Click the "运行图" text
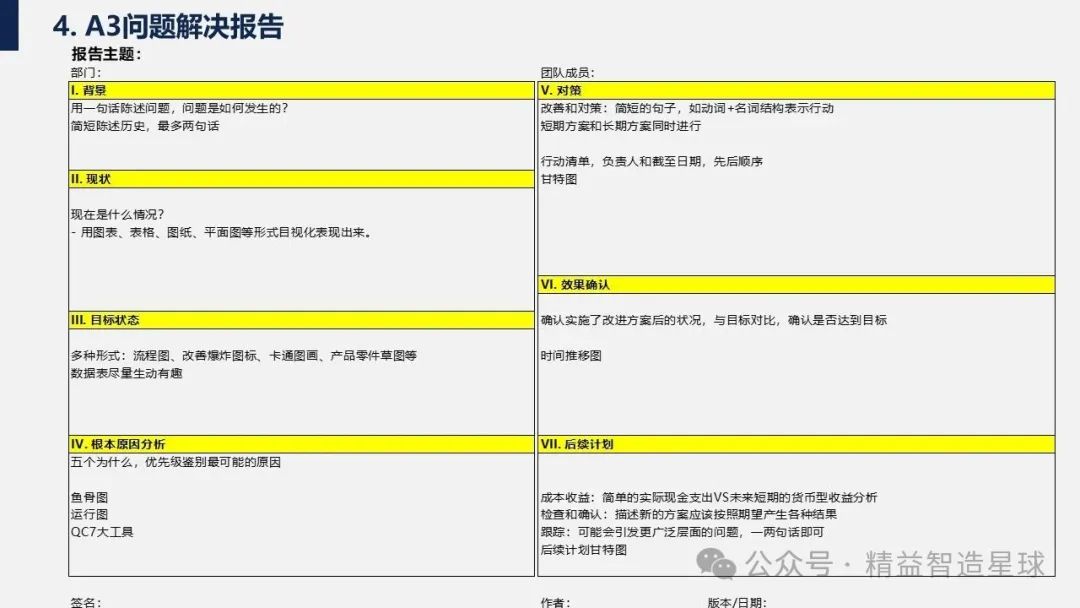This screenshot has height=608, width=1080. pos(89,514)
